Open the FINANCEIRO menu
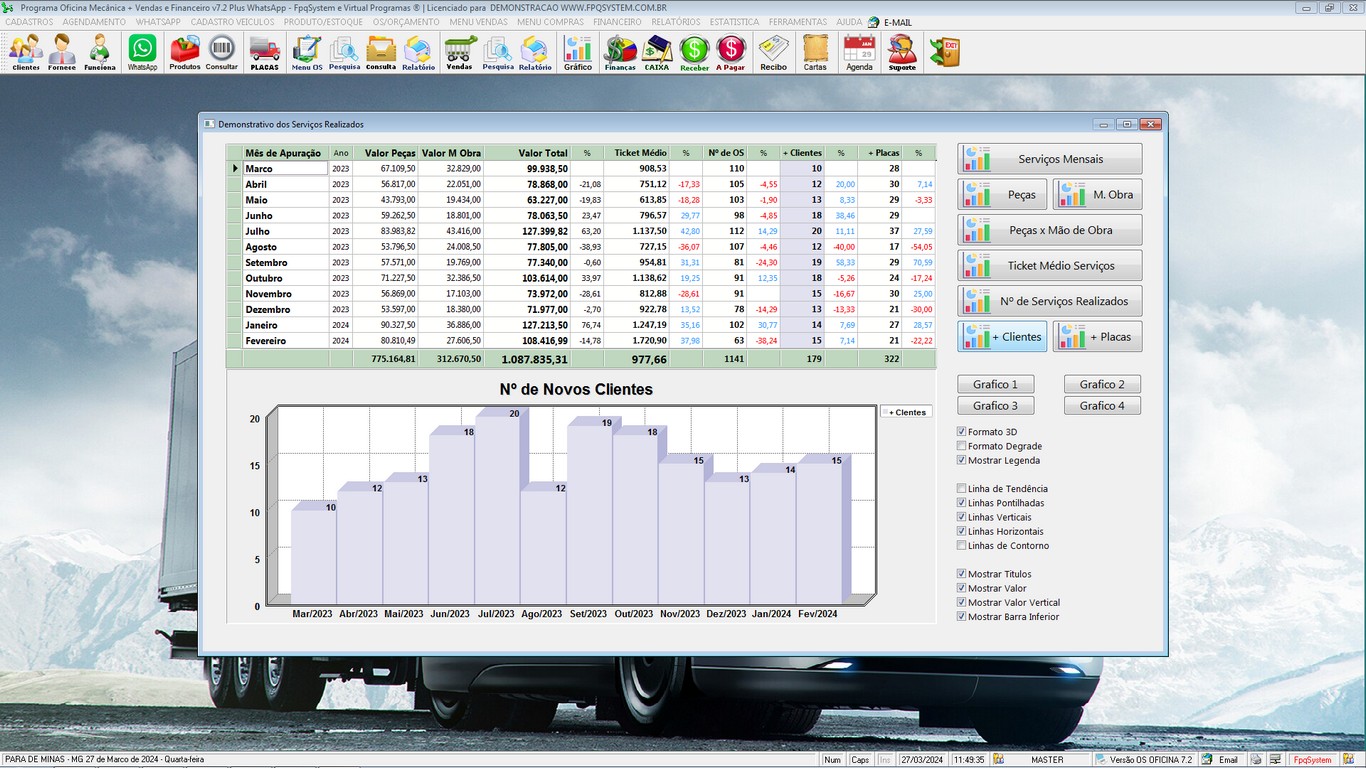This screenshot has height=768, width=1366. (x=617, y=22)
